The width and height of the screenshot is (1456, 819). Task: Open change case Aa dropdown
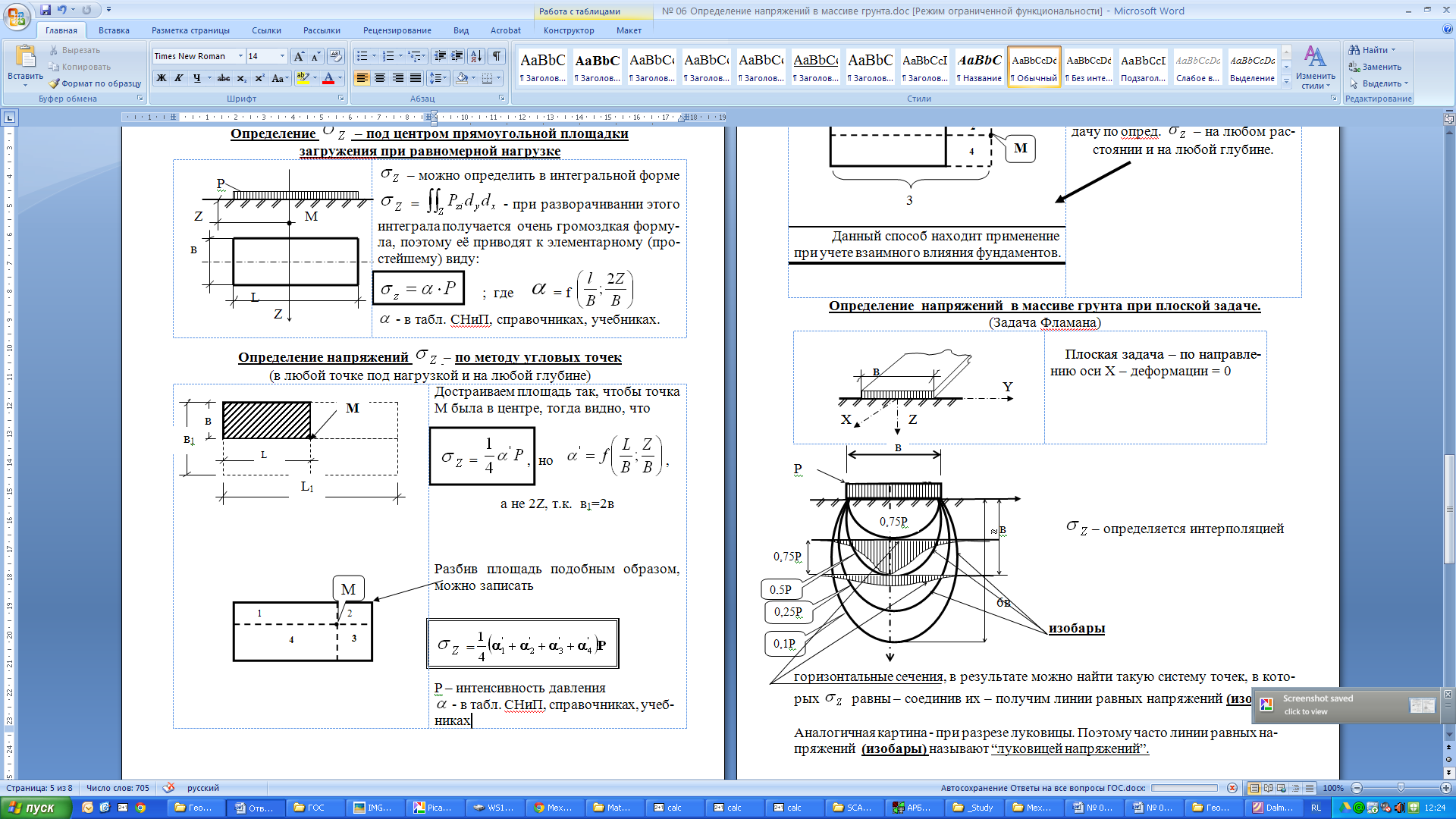click(279, 78)
